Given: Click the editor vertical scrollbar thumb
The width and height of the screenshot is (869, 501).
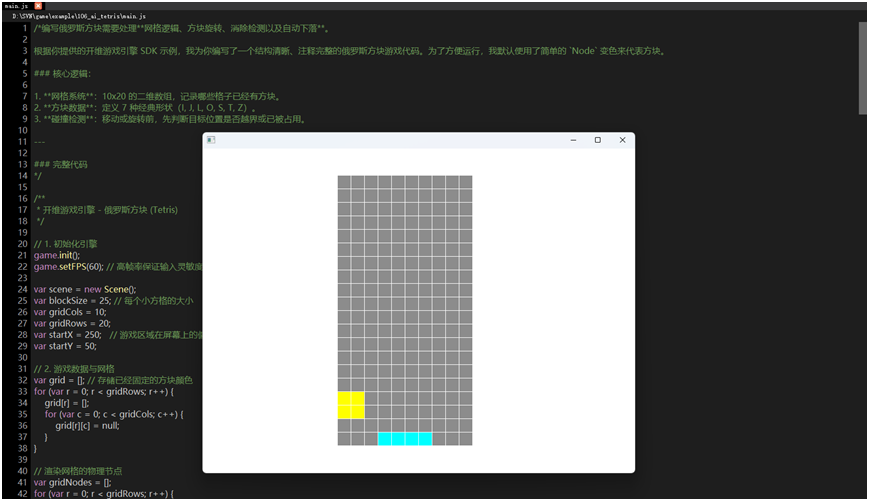Looking at the screenshot, I should click(862, 68).
